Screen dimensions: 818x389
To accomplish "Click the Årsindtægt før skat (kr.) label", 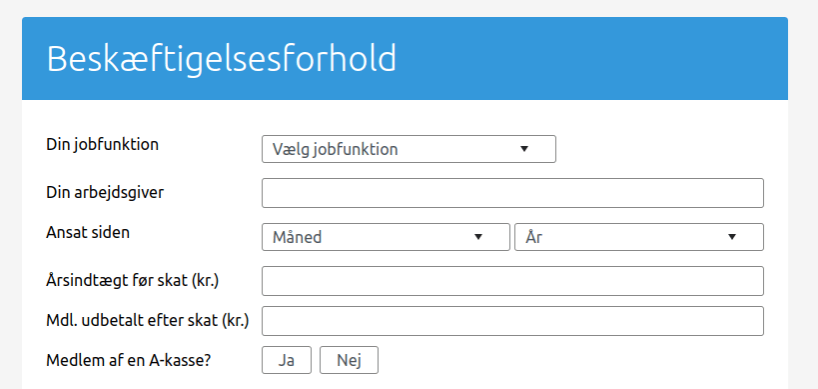I will pyautogui.click(x=133, y=281).
